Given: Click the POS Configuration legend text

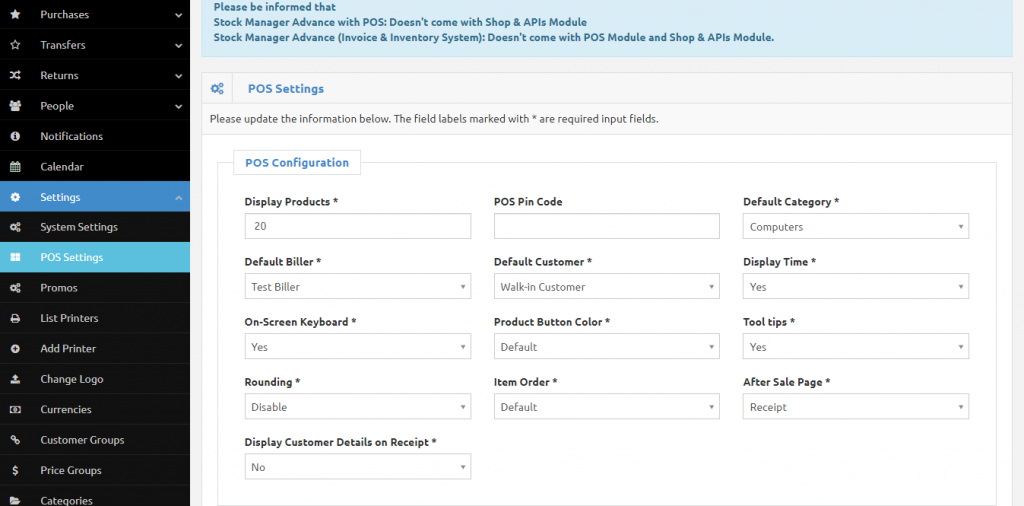Looking at the screenshot, I should click(x=296, y=163).
